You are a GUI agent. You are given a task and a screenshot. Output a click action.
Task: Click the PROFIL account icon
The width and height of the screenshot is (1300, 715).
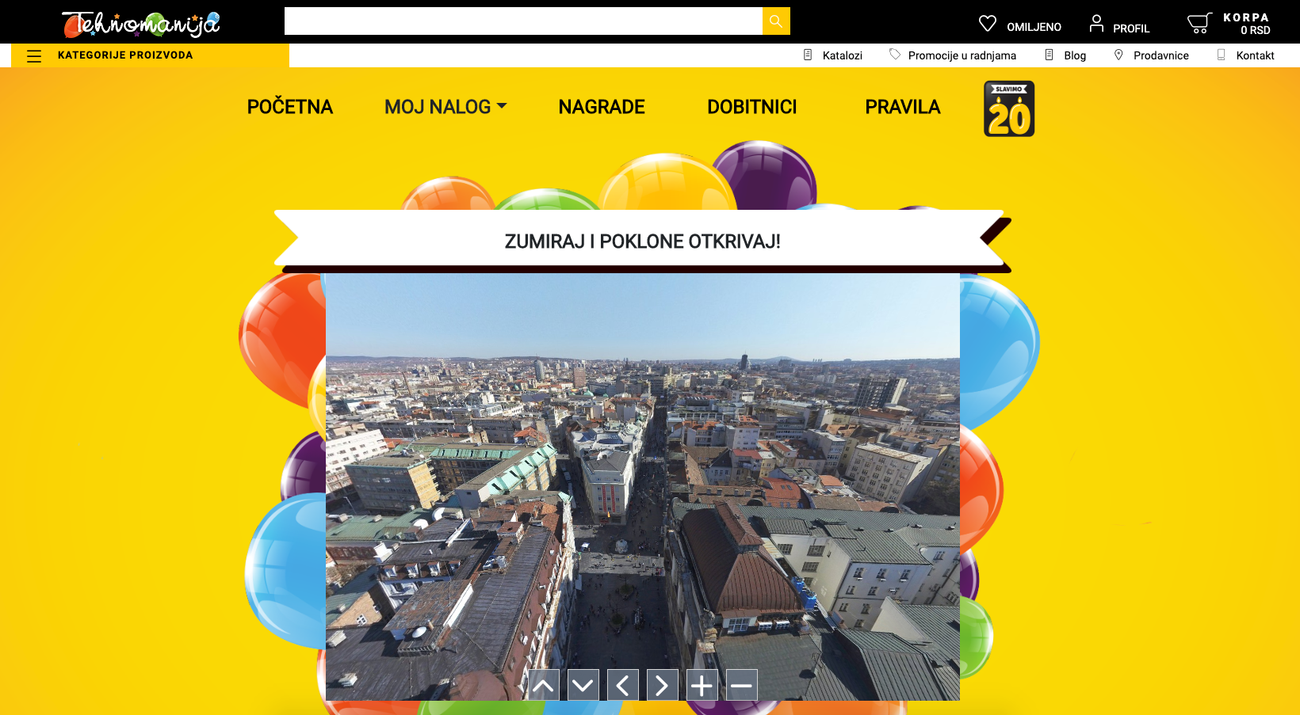tap(1096, 22)
